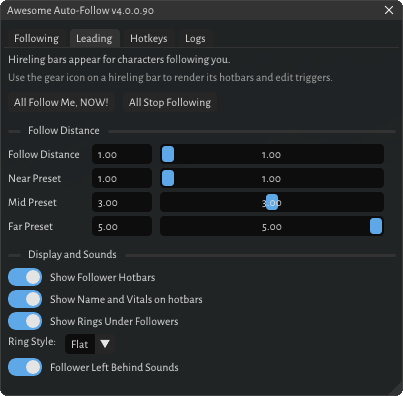
Task: Open the Hotkeys tab
Action: coord(149,38)
